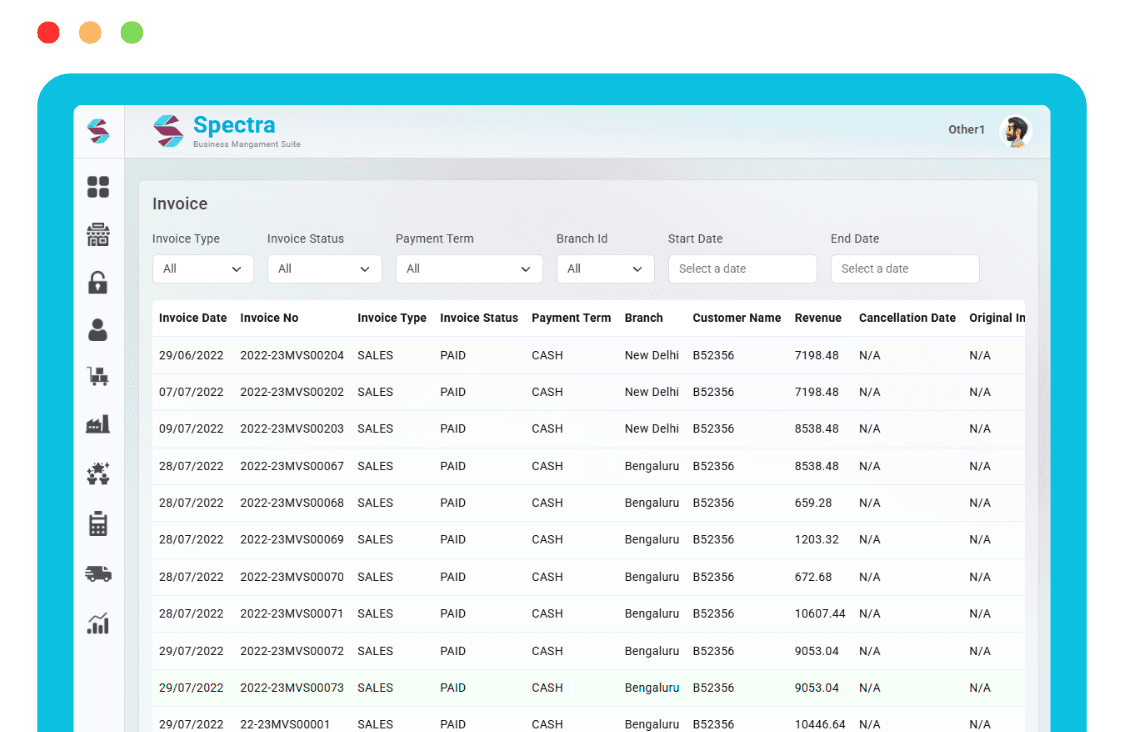Select invoice row 2022-23MVS00204
Screen dimensions: 1124x732
(291, 356)
